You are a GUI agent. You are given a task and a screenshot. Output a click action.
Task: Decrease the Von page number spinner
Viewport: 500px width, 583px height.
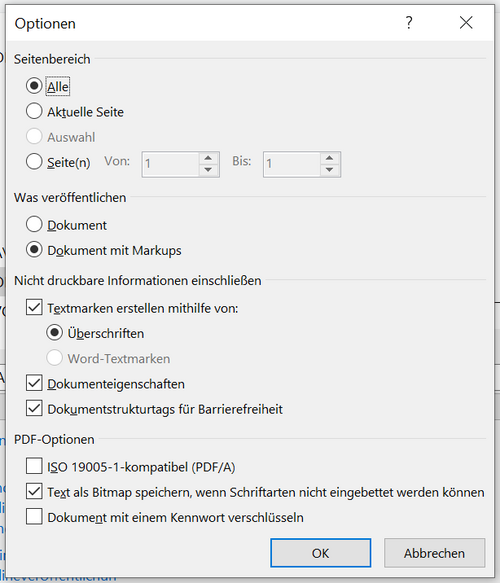(x=208, y=170)
